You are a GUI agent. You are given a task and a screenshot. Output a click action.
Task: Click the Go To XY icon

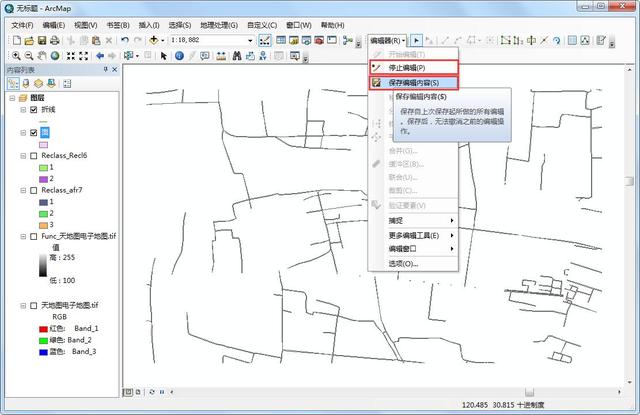click(263, 56)
